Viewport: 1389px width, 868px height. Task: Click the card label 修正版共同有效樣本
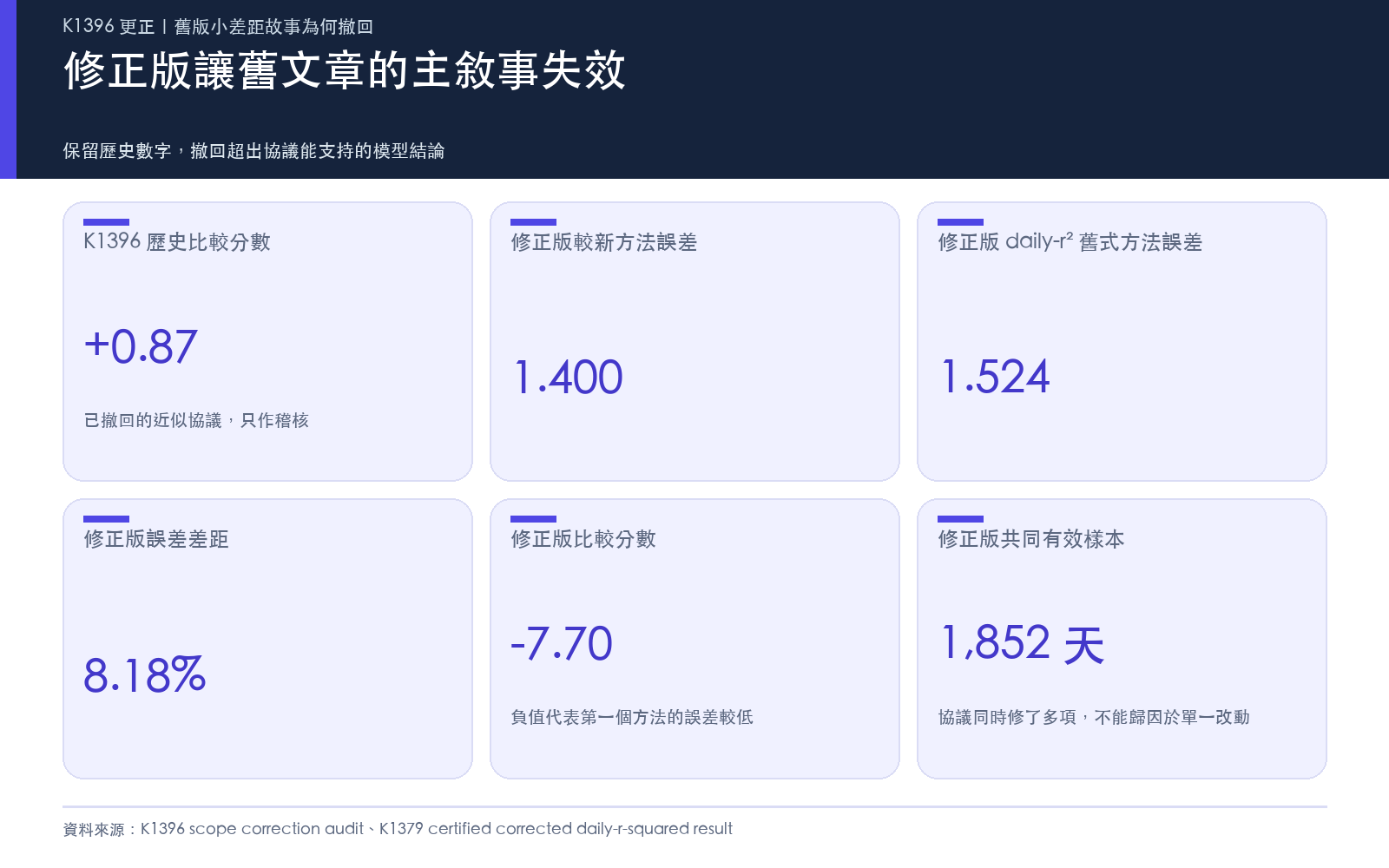coord(1031,539)
